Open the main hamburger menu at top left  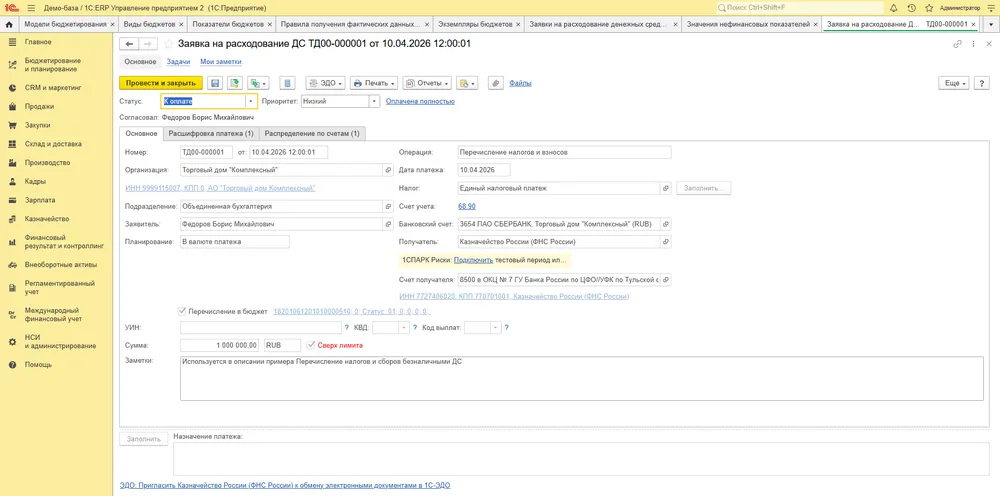point(31,8)
